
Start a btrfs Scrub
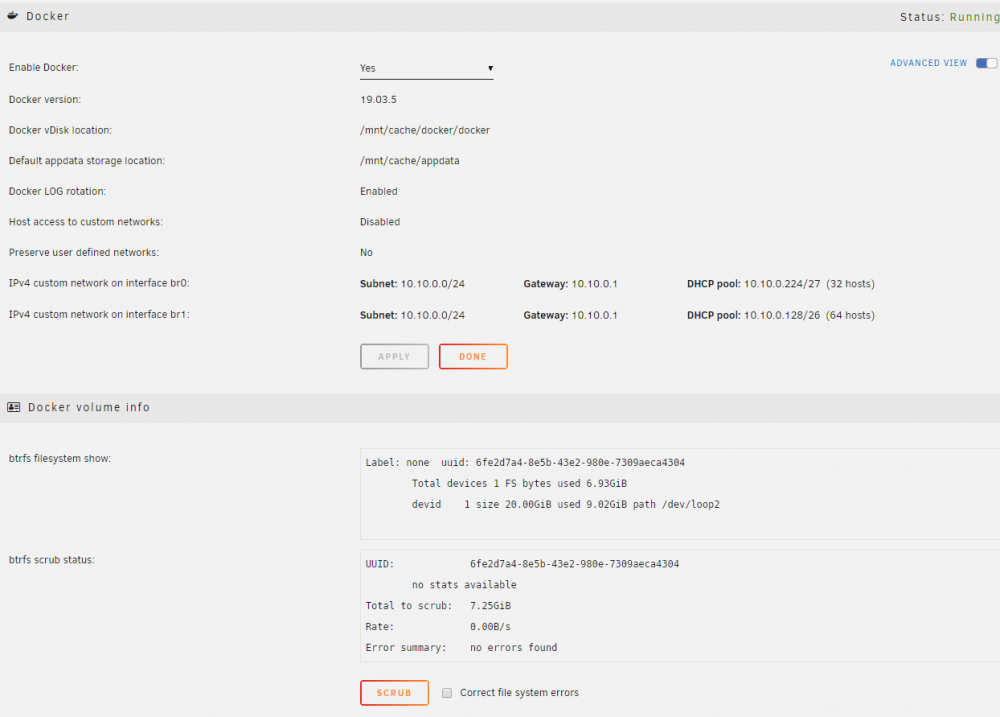coord(394,693)
